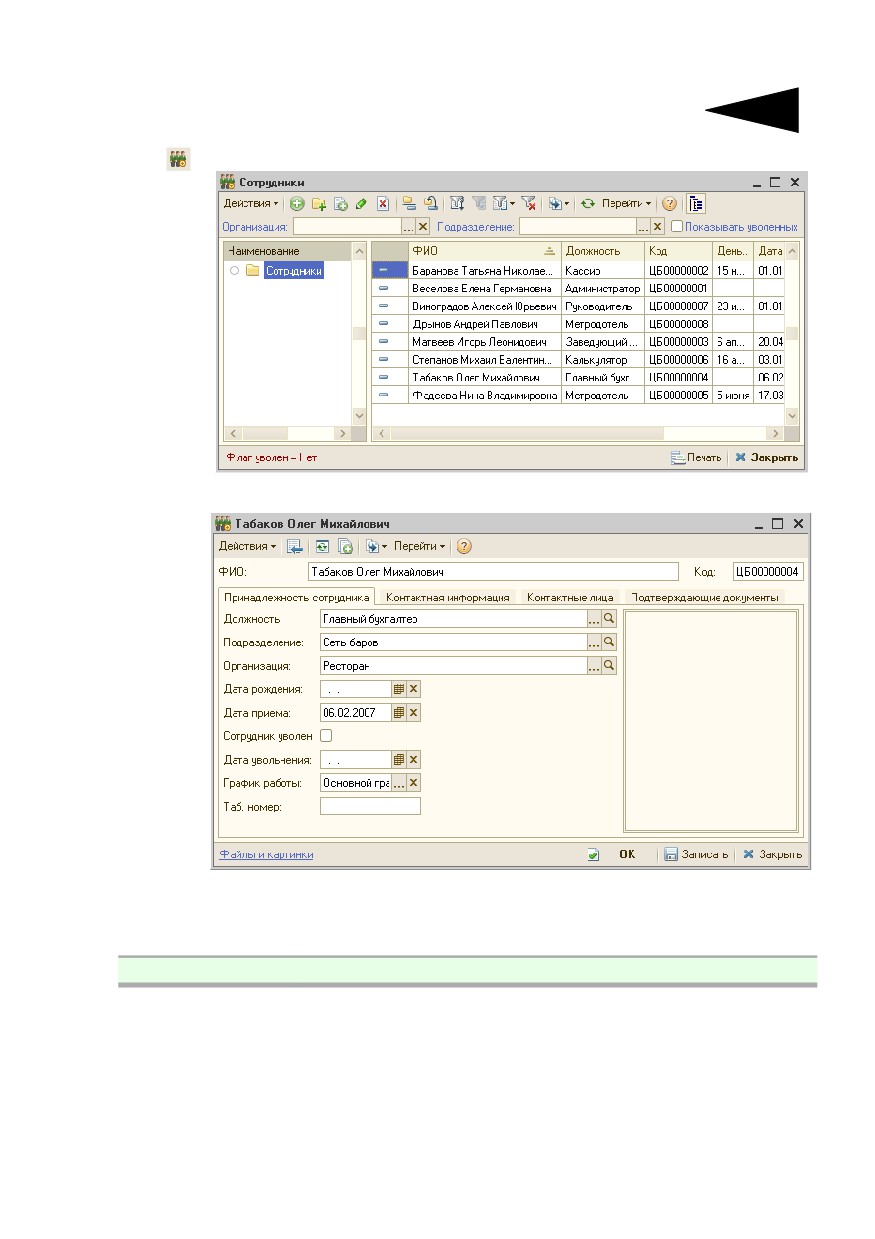Click the Mark for deletion icon

tap(383, 203)
